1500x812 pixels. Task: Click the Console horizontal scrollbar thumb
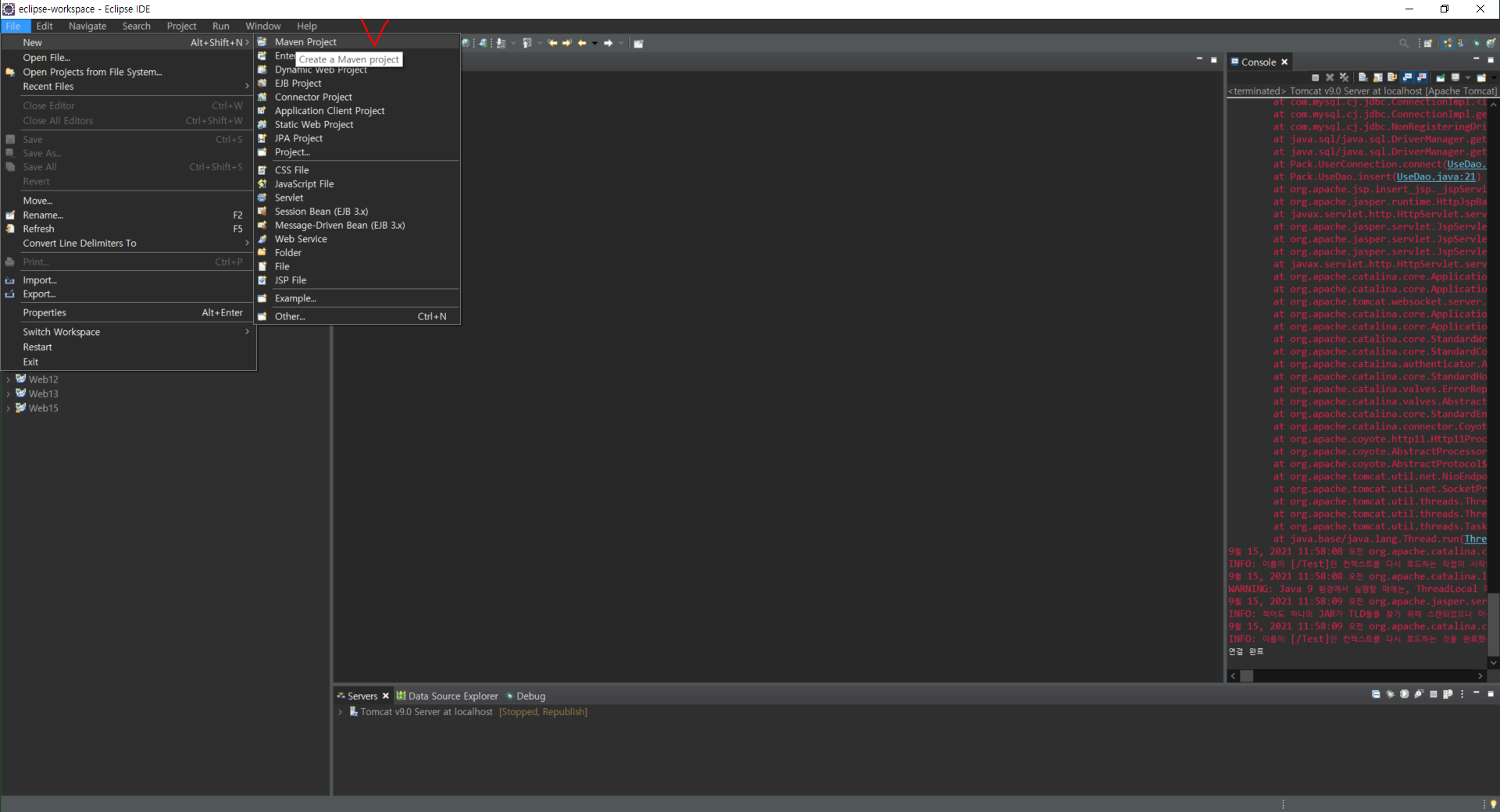[1247, 676]
